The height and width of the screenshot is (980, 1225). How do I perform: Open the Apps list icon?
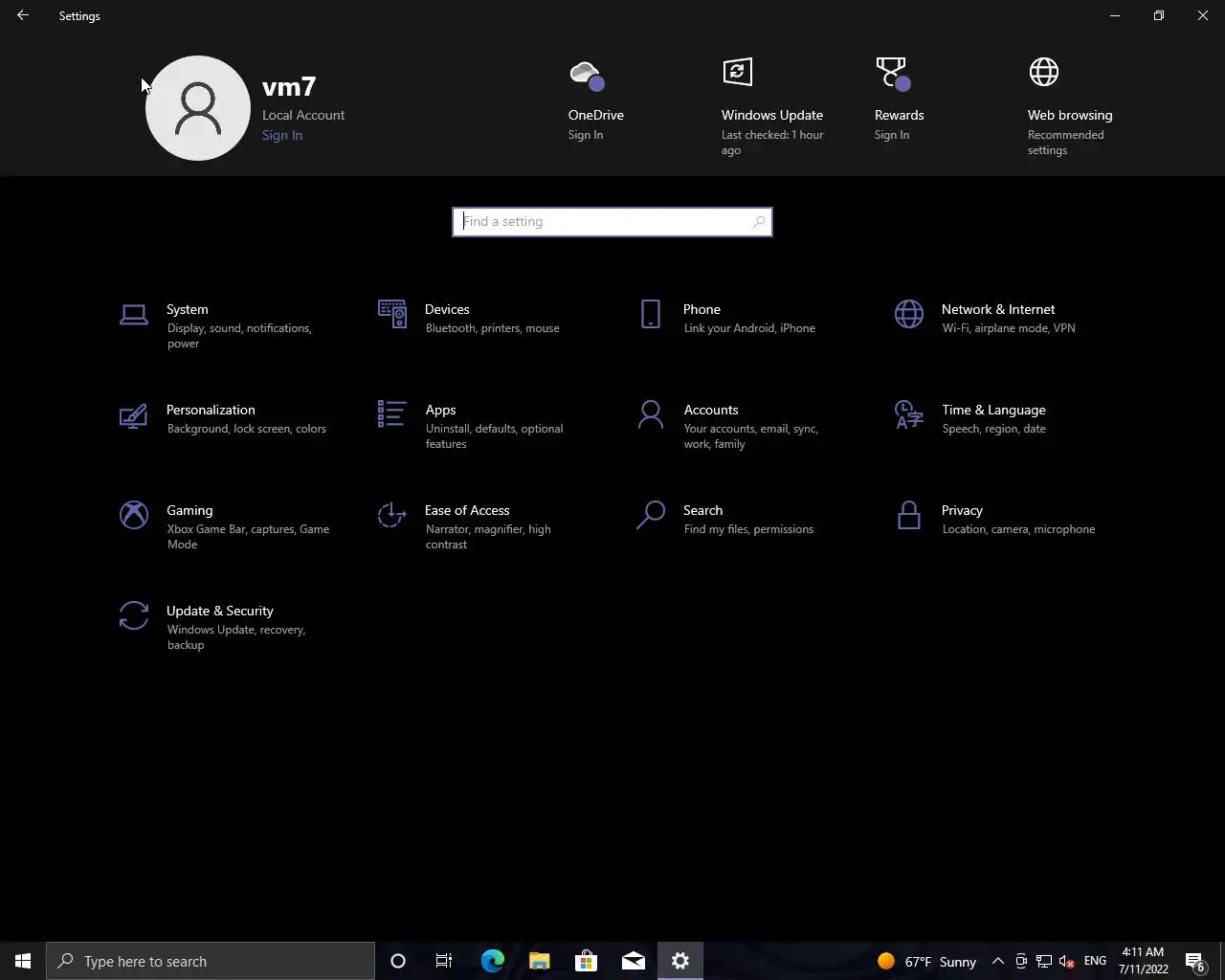click(392, 414)
